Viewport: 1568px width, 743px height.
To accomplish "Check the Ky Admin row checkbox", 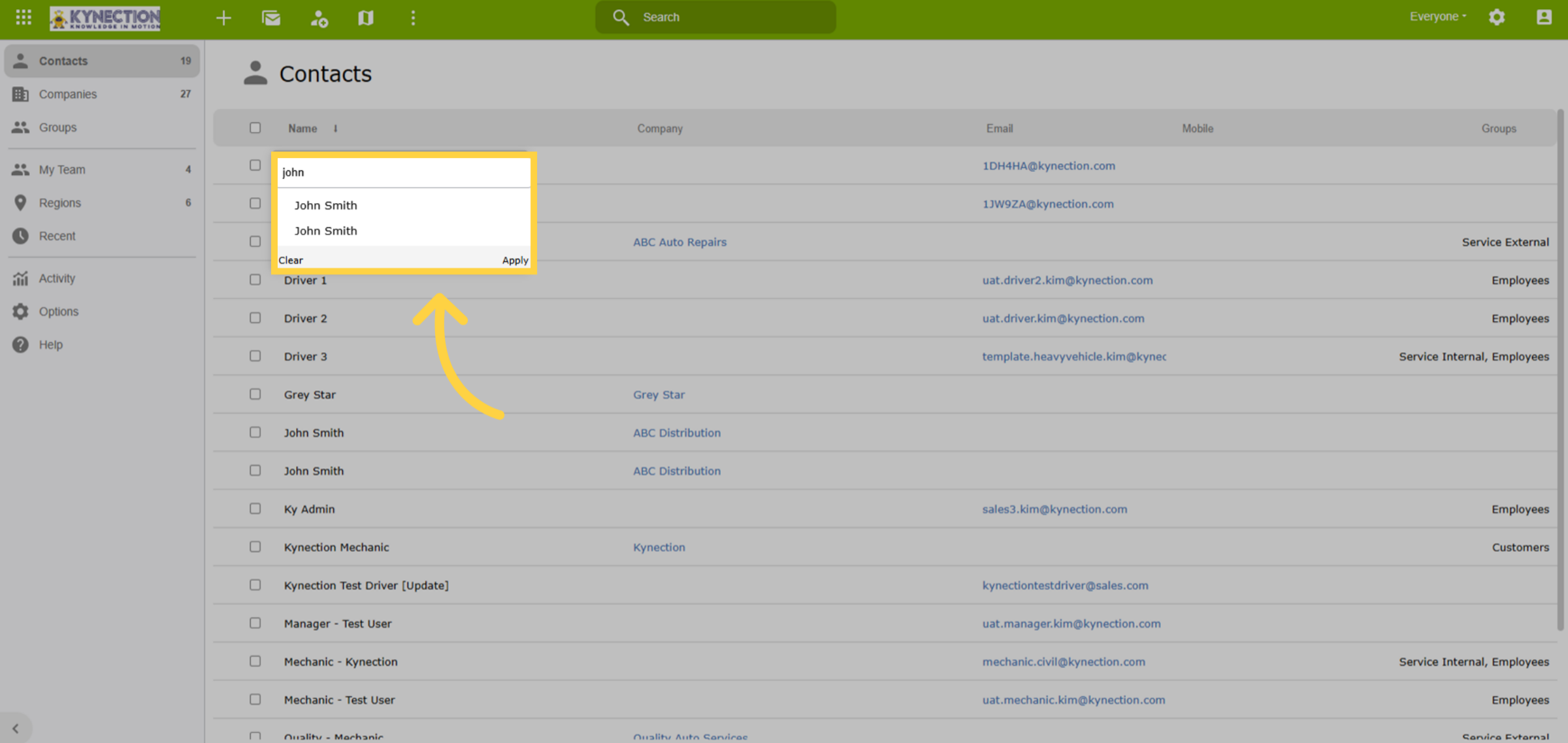I will click(255, 509).
